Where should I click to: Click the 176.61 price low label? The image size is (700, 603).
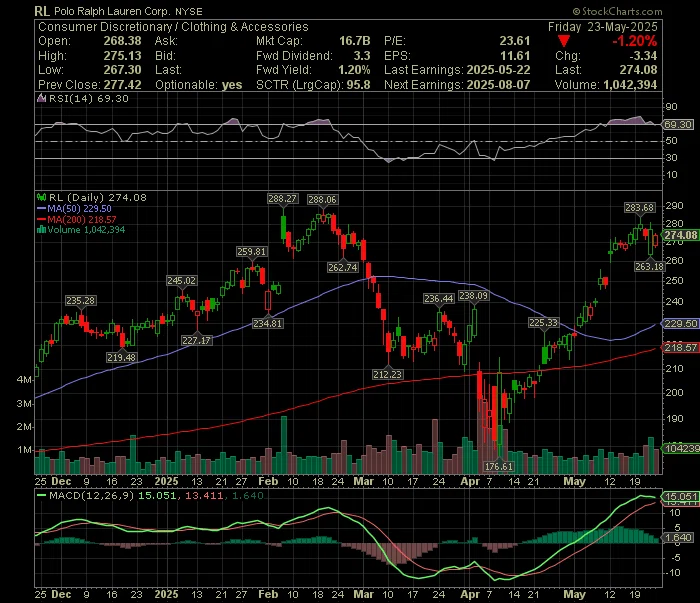[x=499, y=466]
